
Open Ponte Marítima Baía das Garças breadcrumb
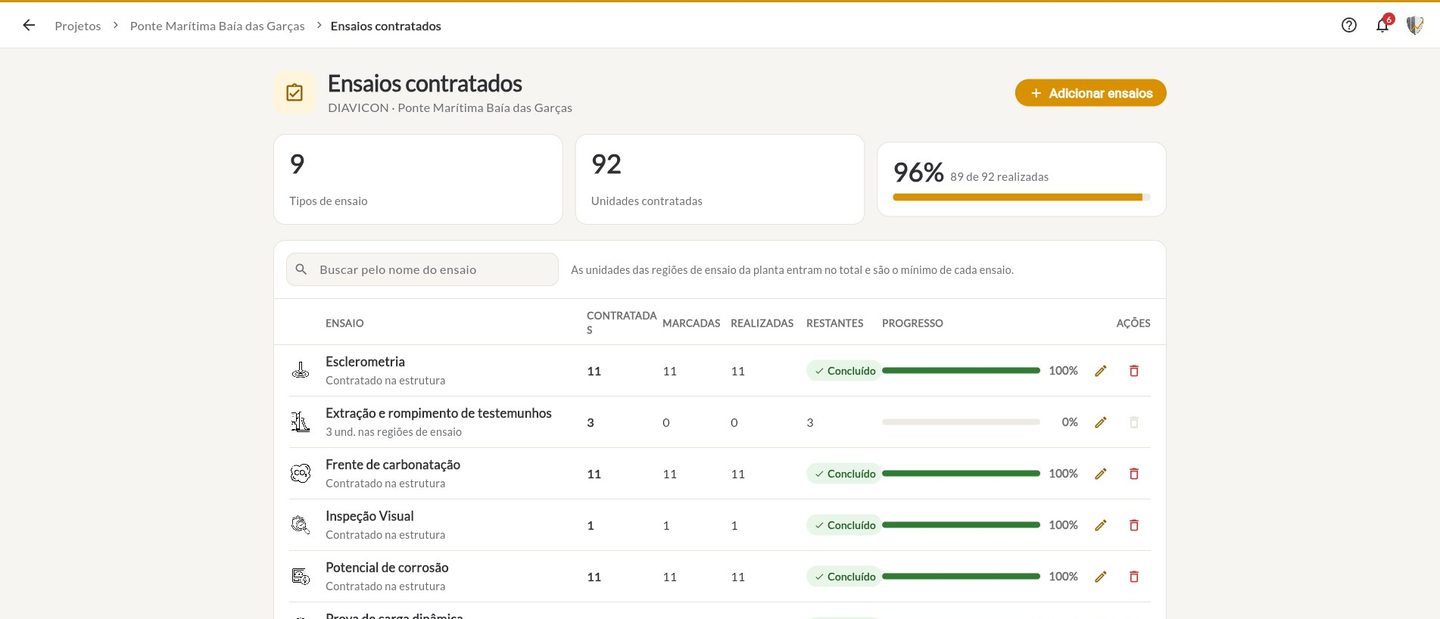[x=217, y=26]
